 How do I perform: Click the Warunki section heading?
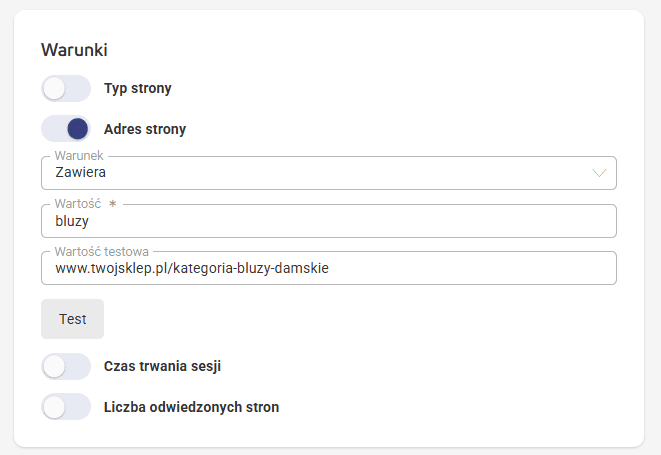(74, 50)
